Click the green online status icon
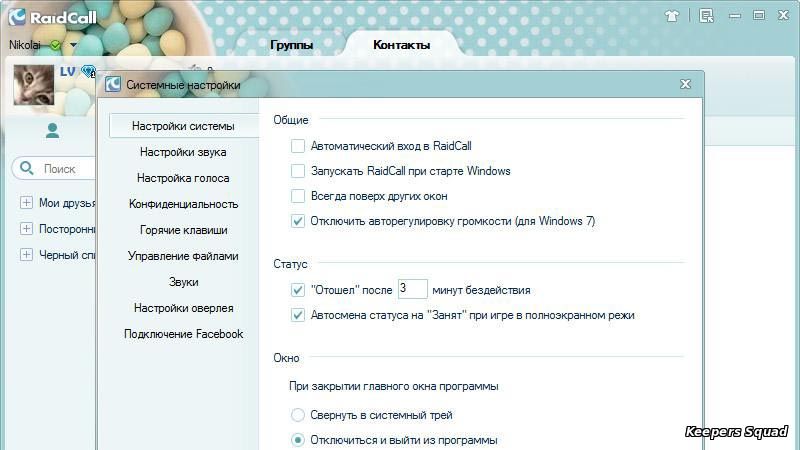This screenshot has height=450, width=800. pyautogui.click(x=55, y=45)
